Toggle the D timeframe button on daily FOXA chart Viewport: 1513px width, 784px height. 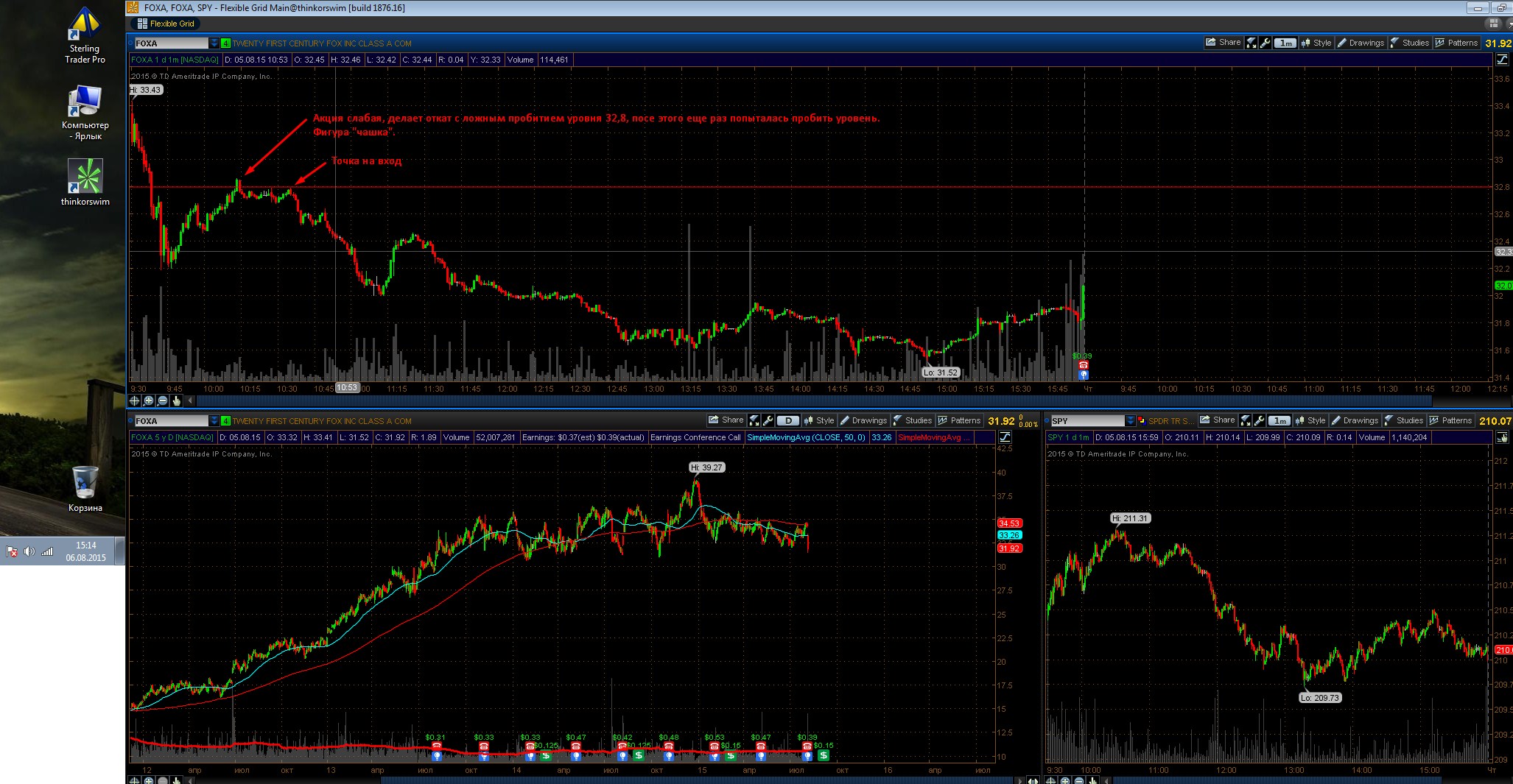pyautogui.click(x=787, y=420)
